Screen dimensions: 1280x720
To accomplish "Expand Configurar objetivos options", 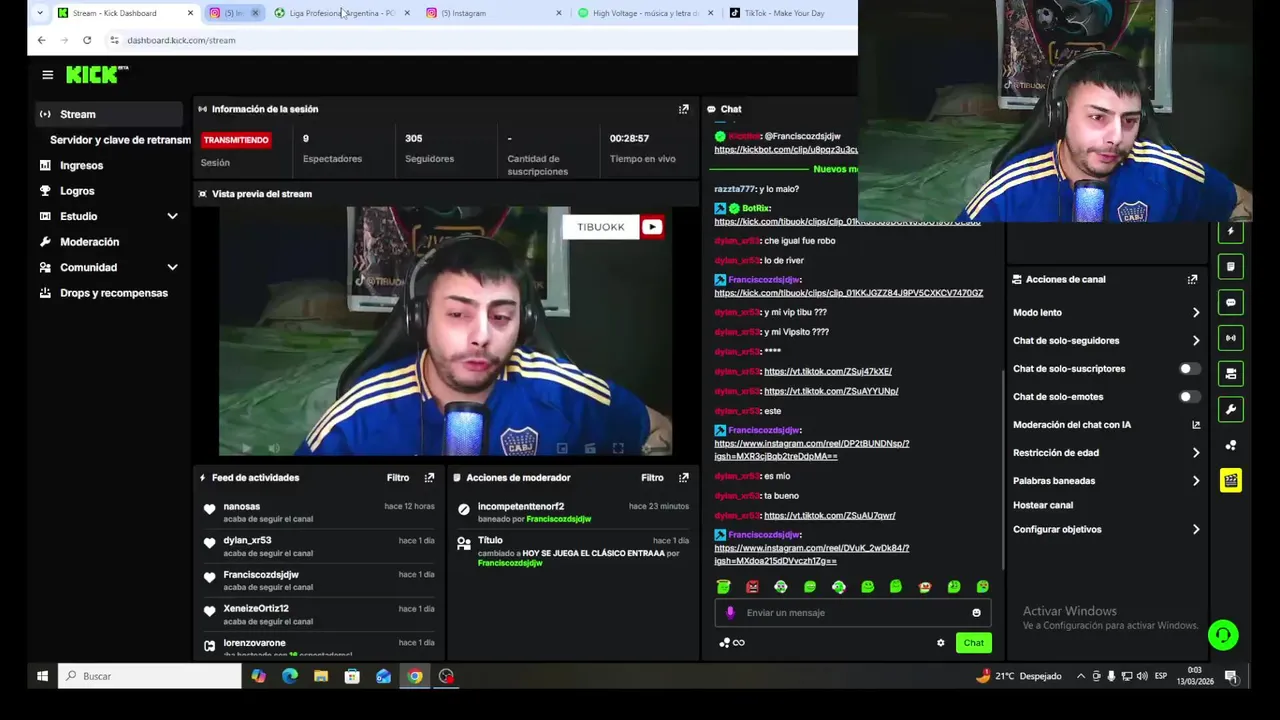I will (x=1196, y=530).
